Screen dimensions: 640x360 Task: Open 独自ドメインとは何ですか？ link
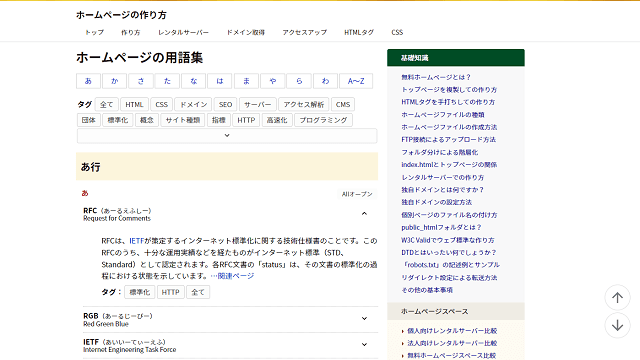[x=442, y=190]
